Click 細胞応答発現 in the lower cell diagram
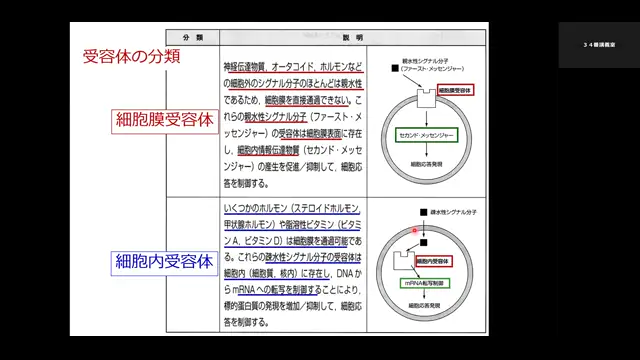Image resolution: width=640 pixels, height=360 pixels. (424, 306)
